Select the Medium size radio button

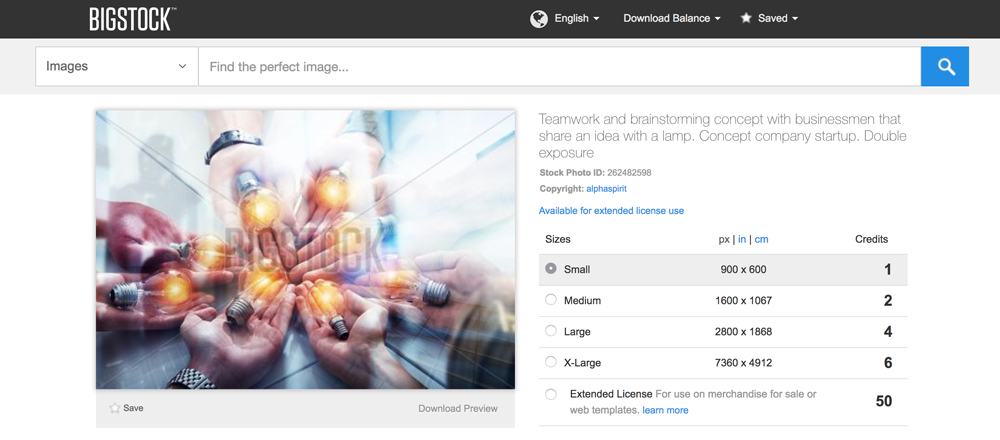(x=551, y=300)
